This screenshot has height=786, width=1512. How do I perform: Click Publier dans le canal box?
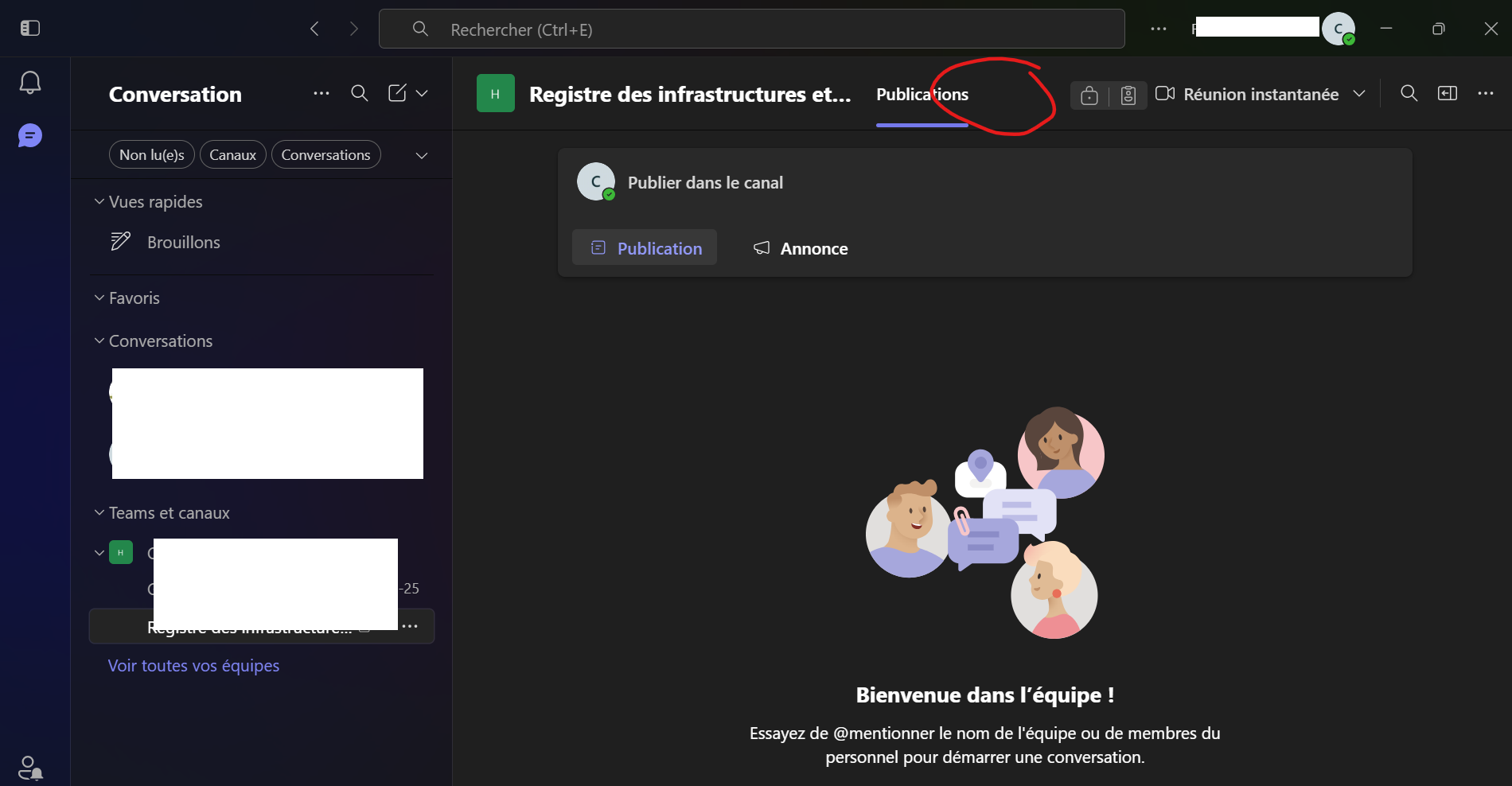[984, 183]
